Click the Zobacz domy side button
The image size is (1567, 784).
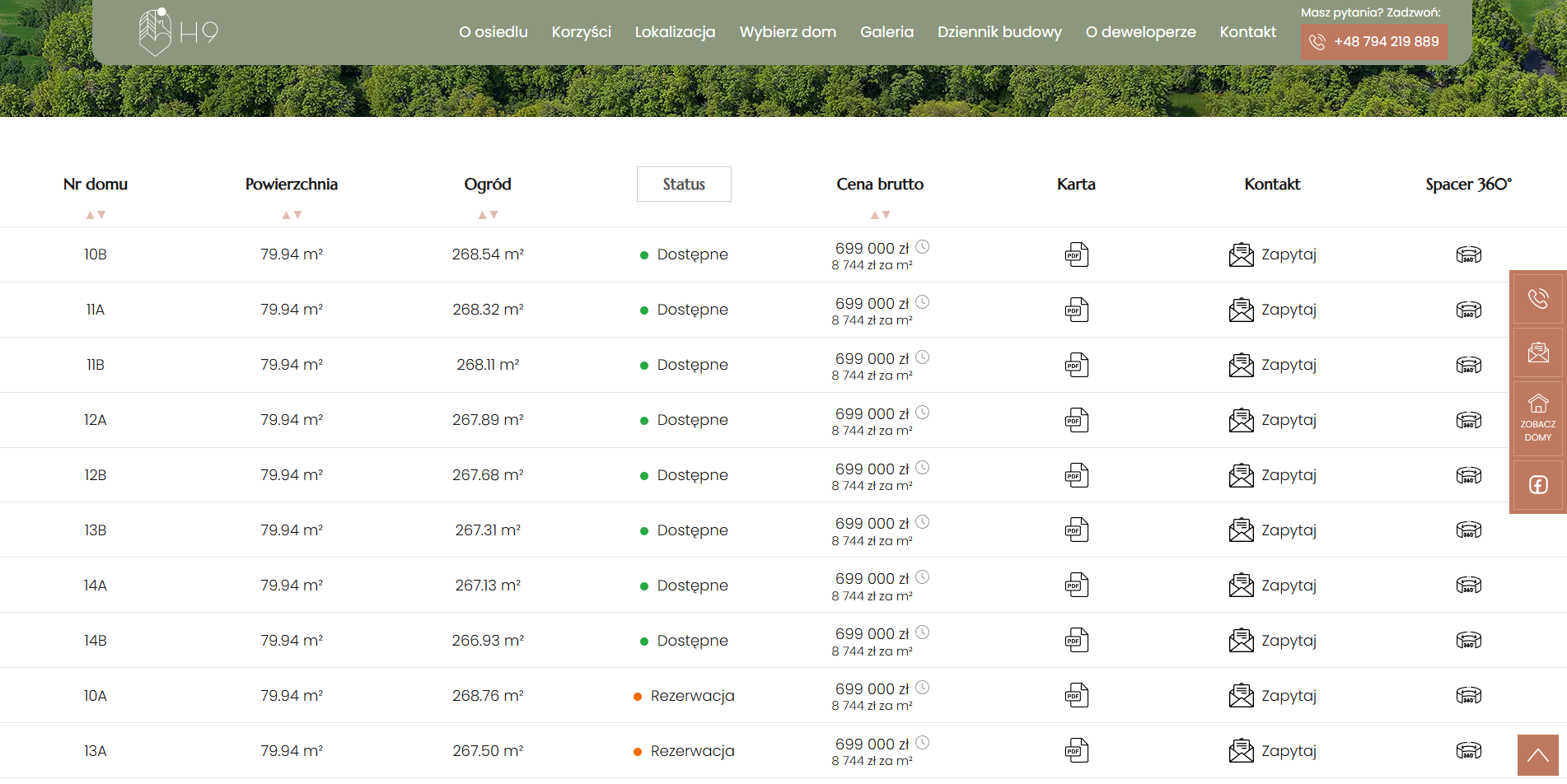click(x=1537, y=418)
